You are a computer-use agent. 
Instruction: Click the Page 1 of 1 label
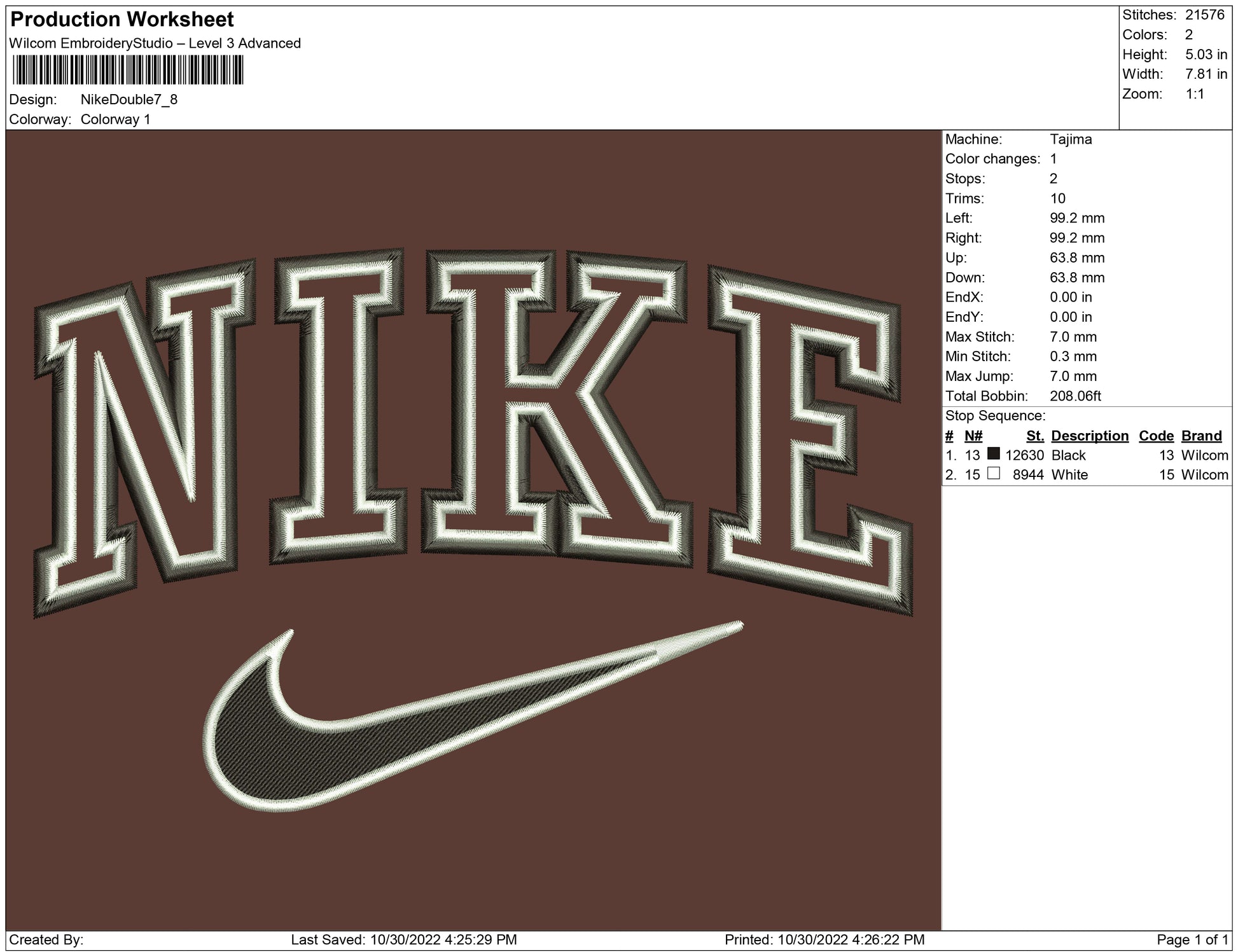tap(1191, 939)
